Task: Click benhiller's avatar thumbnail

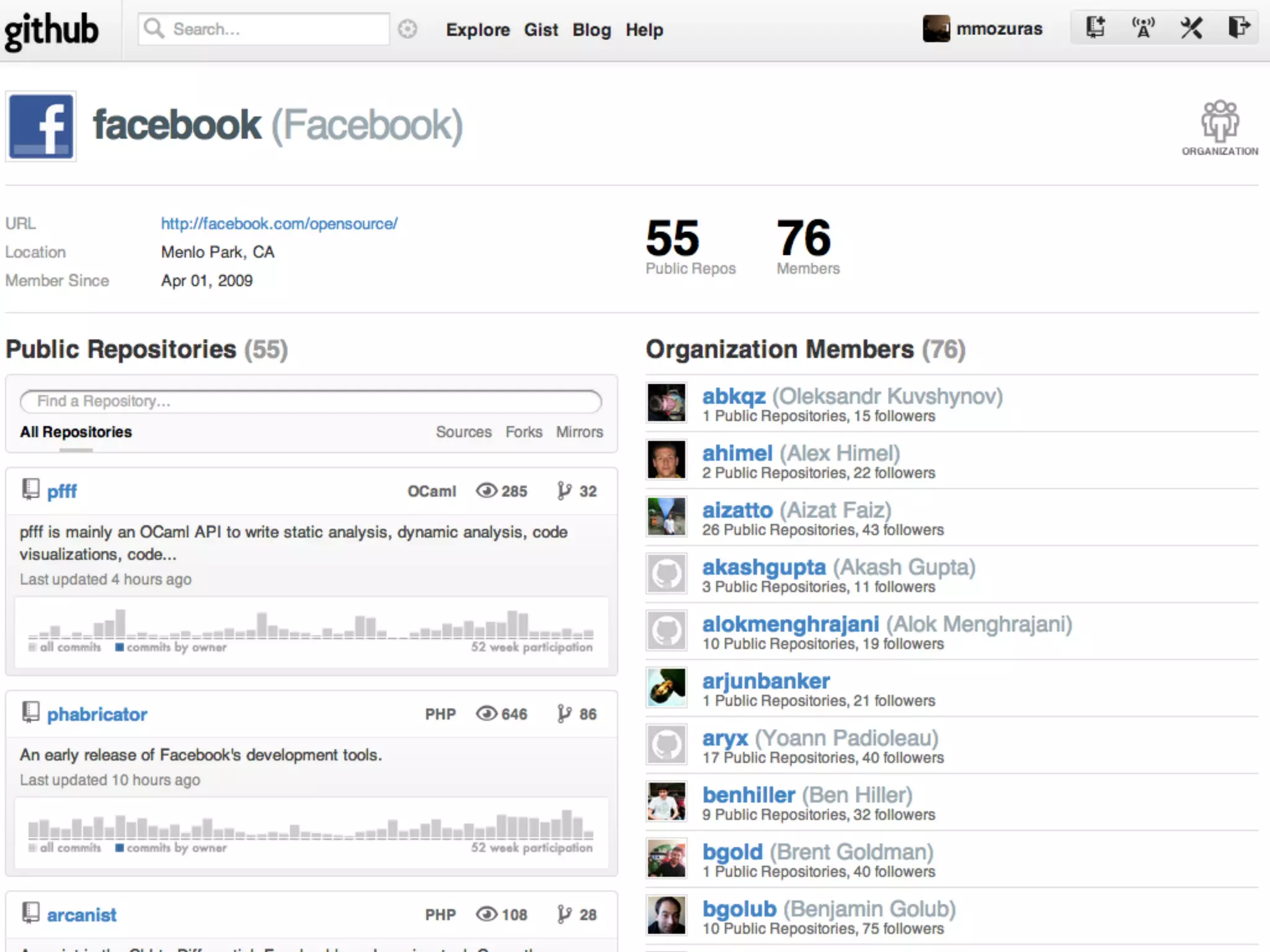Action: point(667,801)
